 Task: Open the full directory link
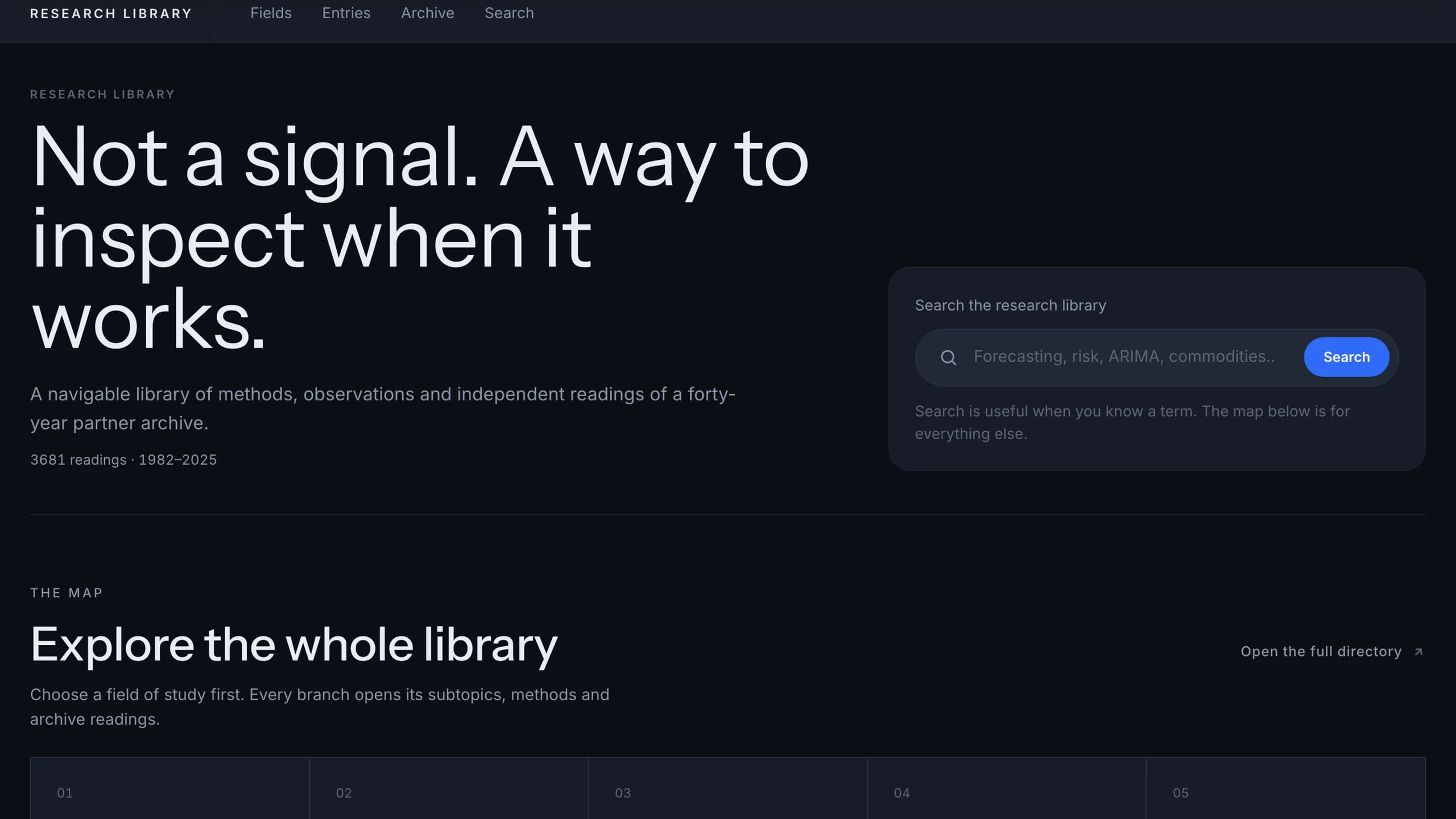coord(1331,651)
